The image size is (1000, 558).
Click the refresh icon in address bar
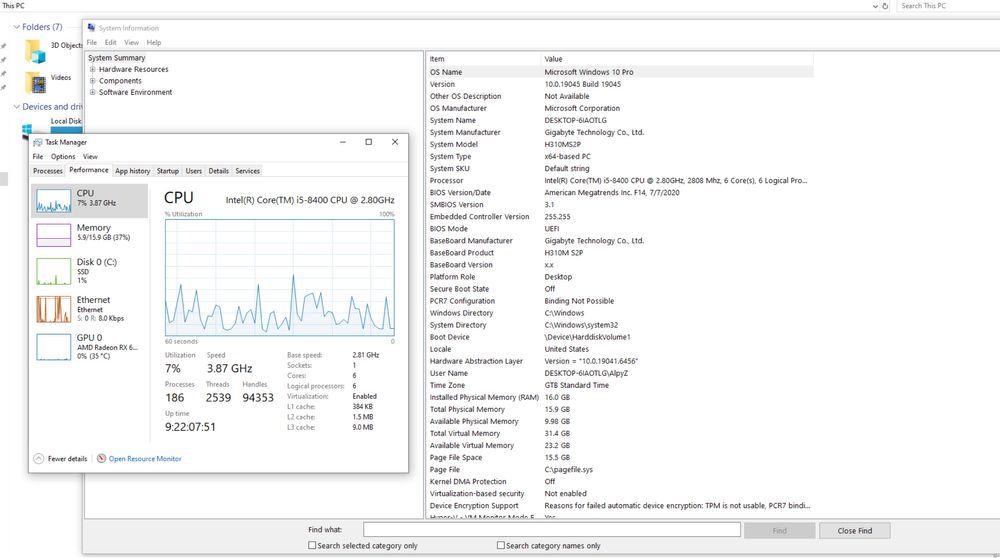885,6
